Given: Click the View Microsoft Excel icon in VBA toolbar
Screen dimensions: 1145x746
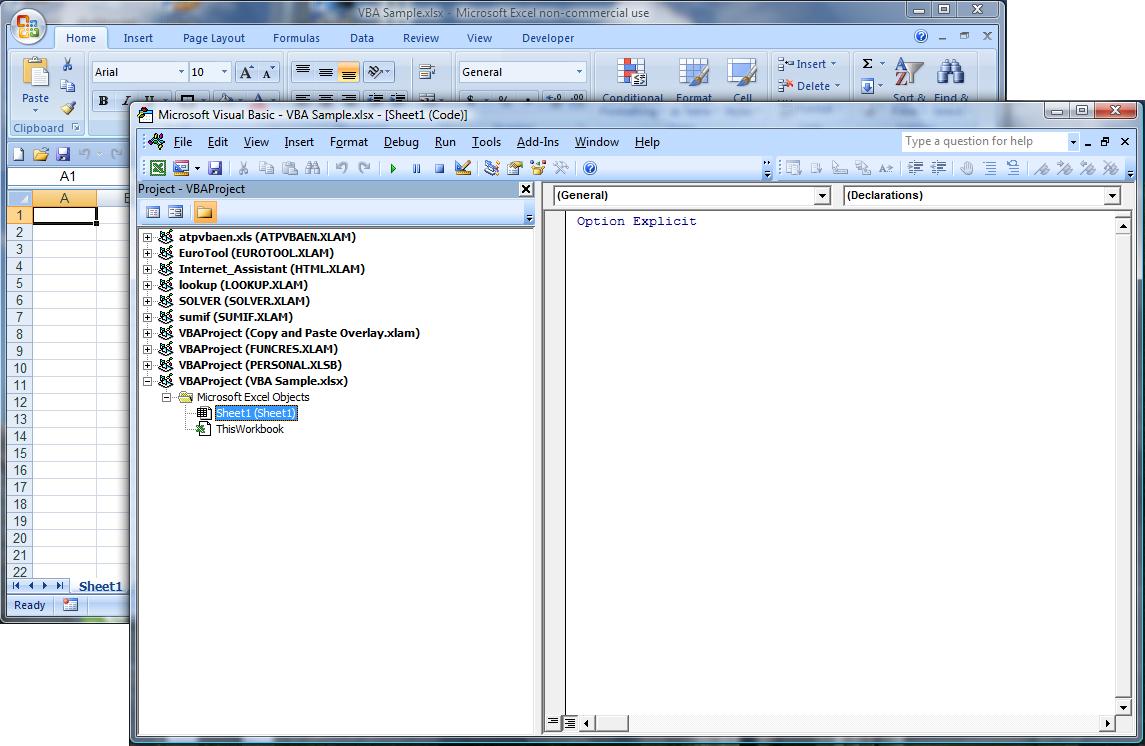Looking at the screenshot, I should click(158, 169).
